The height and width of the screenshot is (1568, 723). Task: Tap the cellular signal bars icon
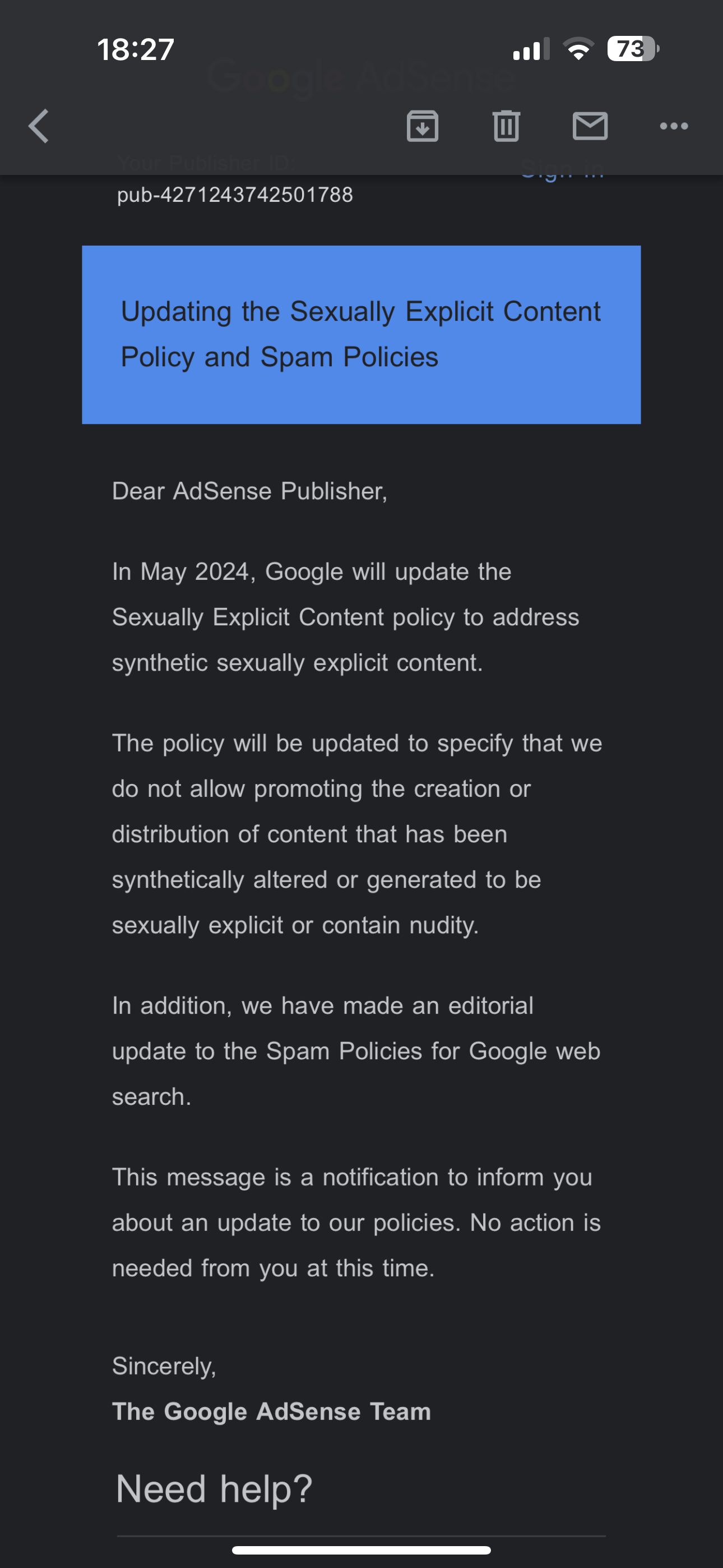coord(531,49)
